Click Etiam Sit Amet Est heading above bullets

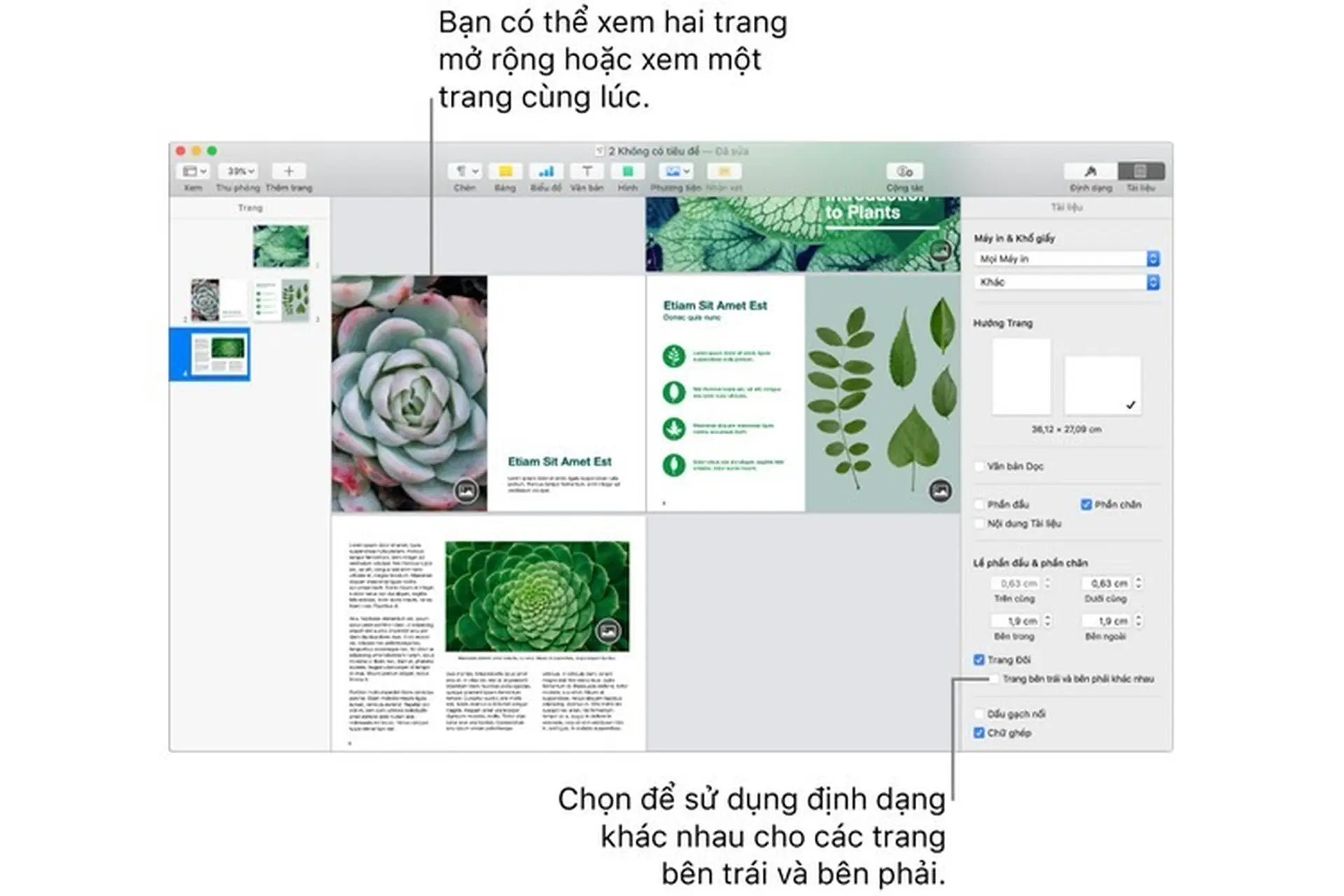715,306
